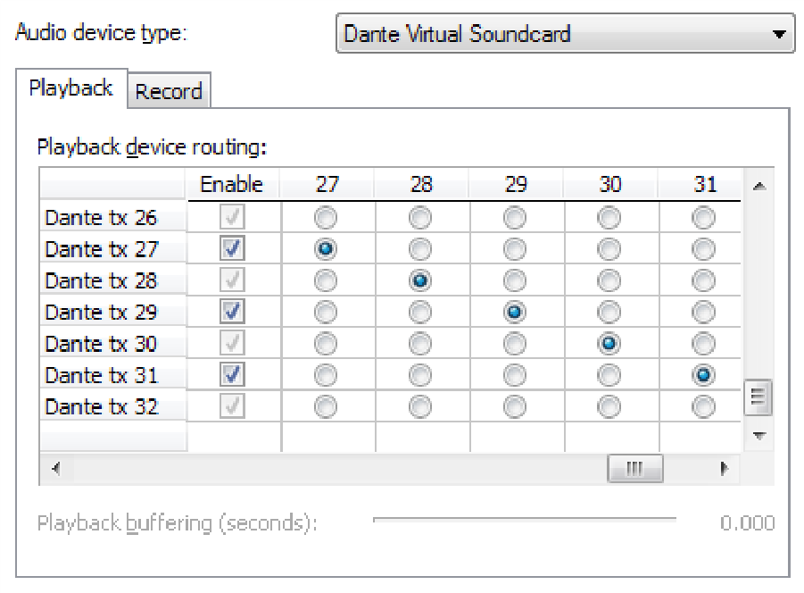Select the Dante tx 29 row label
The image size is (804, 593).
[113, 312]
